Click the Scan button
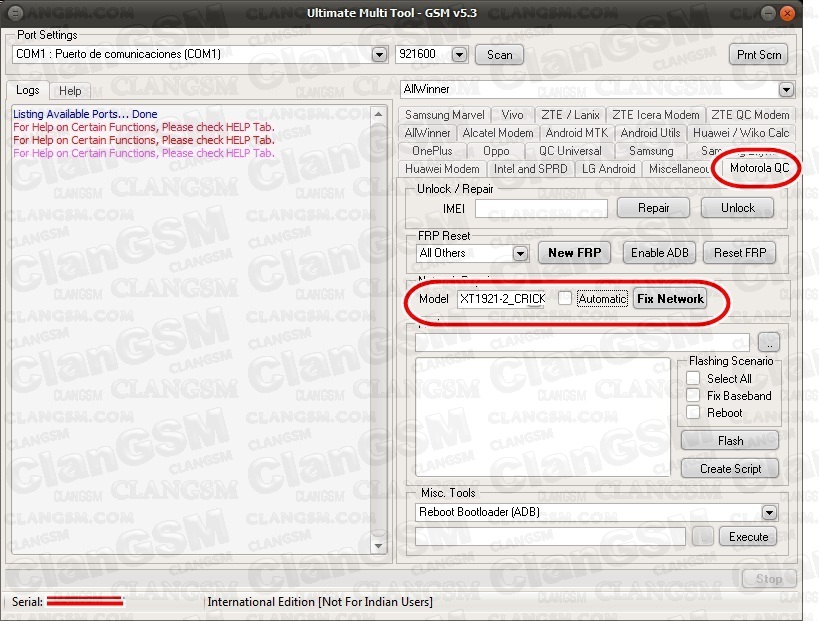The height and width of the screenshot is (621, 819). (x=499, y=55)
